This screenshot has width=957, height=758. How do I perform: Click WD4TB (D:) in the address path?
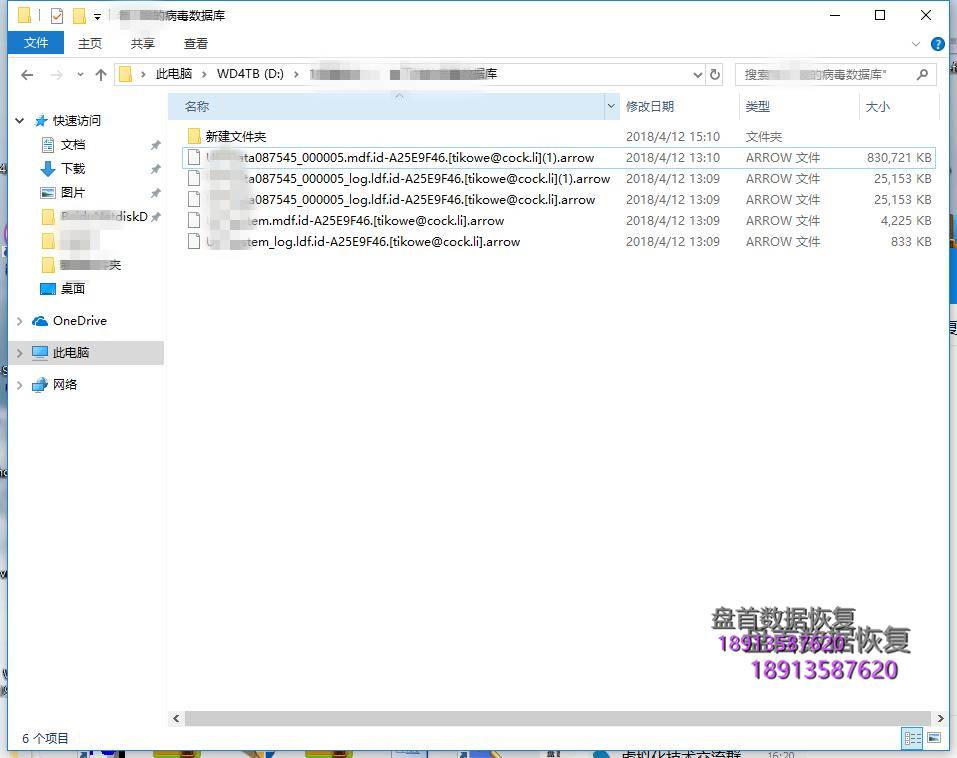point(250,74)
